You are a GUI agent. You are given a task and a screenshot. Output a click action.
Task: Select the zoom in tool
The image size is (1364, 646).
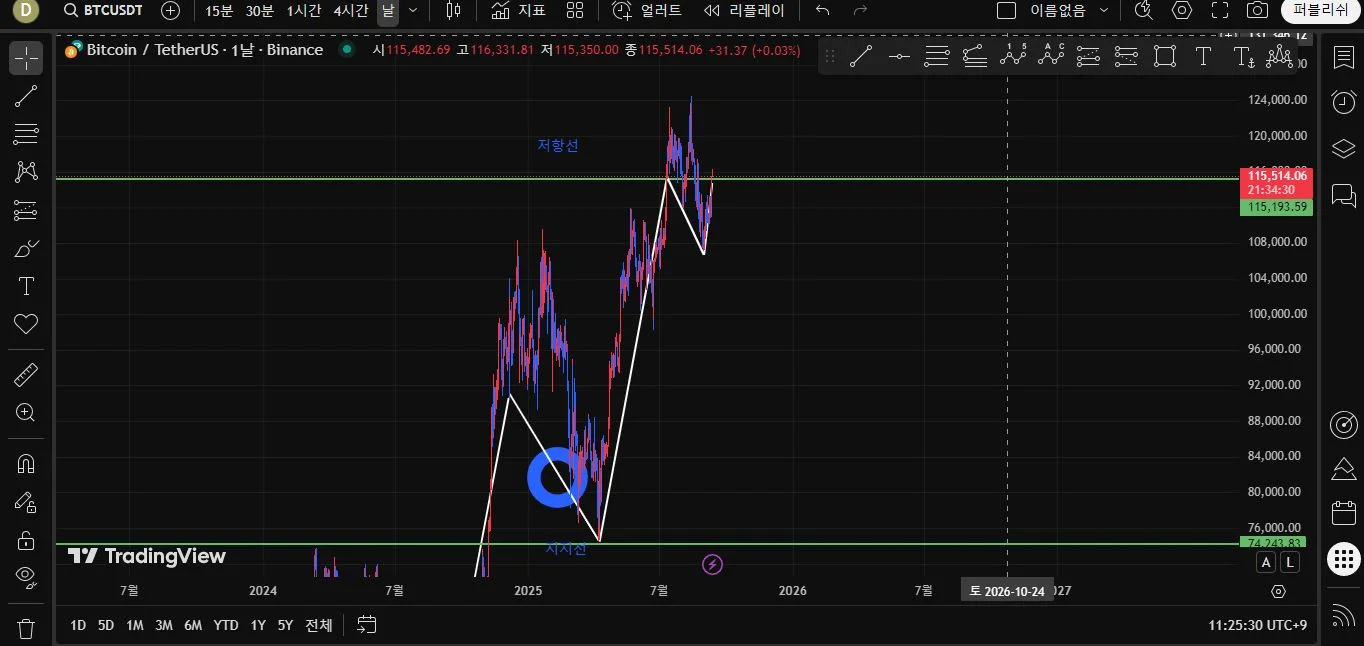click(x=26, y=413)
